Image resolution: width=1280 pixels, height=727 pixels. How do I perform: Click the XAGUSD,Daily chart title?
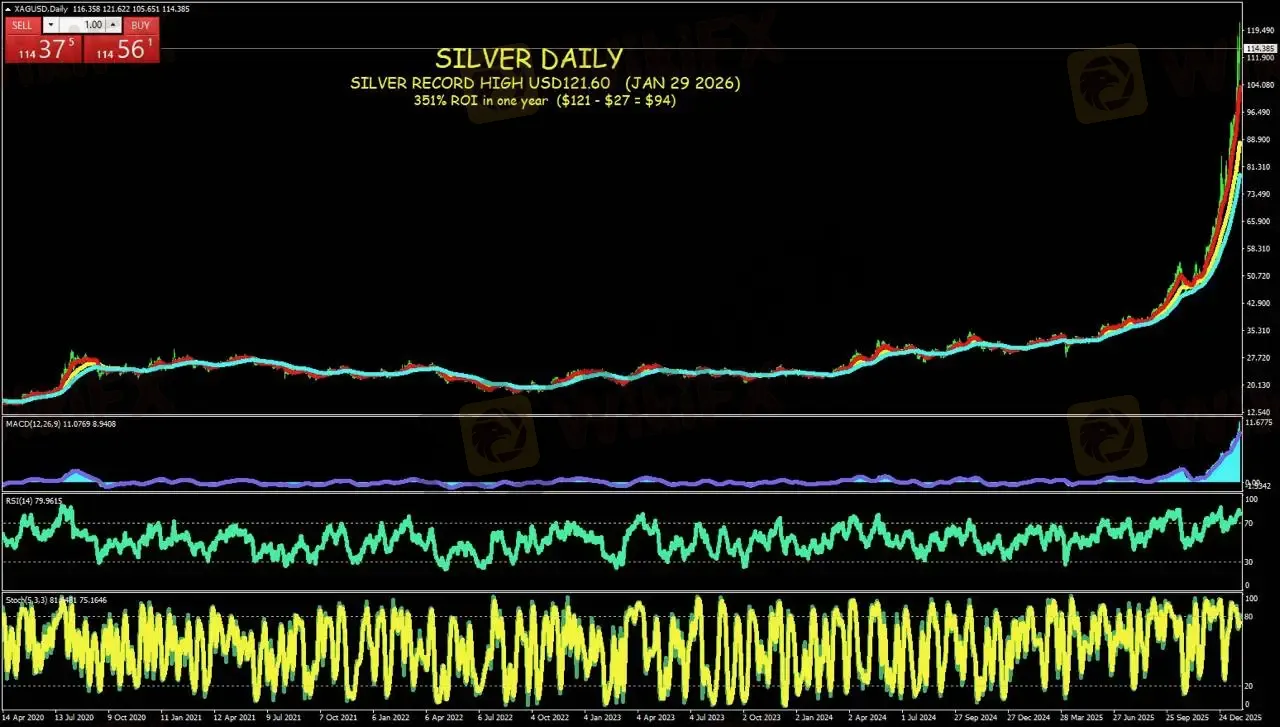tap(41, 9)
